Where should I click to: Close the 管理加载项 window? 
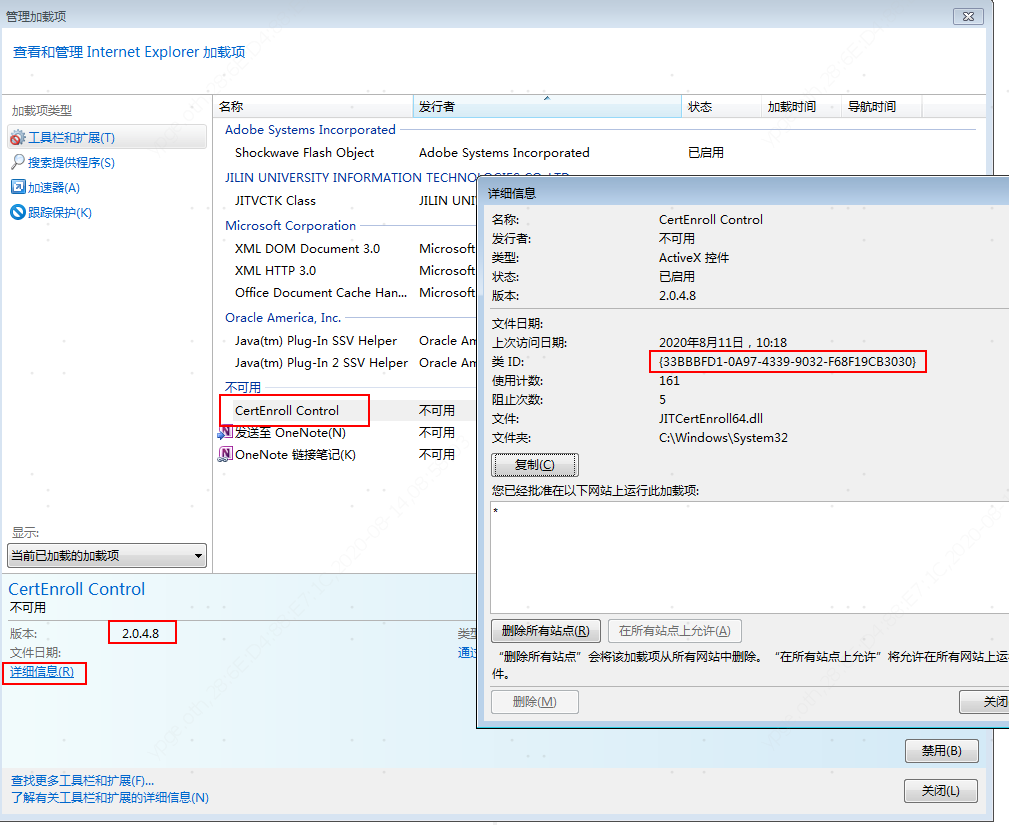coord(968,17)
